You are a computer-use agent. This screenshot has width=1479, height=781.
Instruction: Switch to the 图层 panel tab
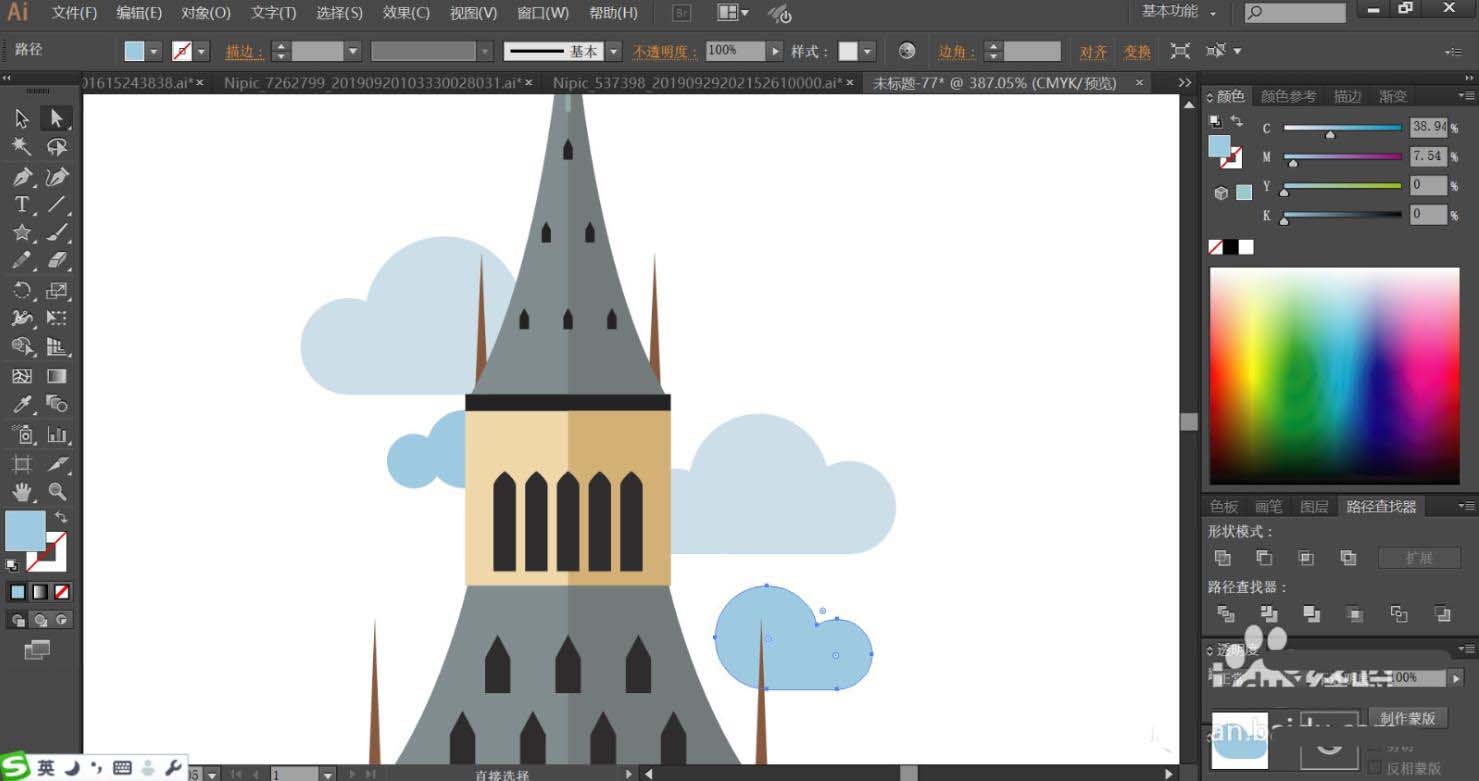pyautogui.click(x=1314, y=507)
